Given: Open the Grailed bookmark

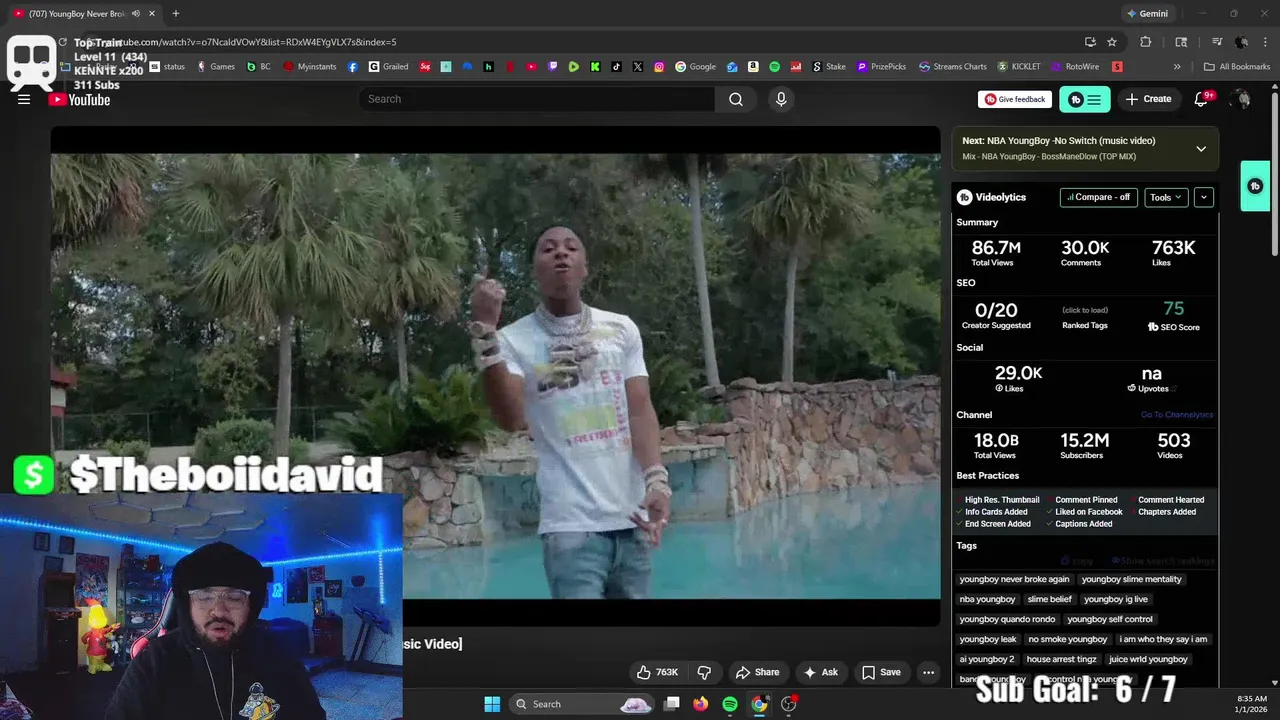Looking at the screenshot, I should pyautogui.click(x=389, y=67).
